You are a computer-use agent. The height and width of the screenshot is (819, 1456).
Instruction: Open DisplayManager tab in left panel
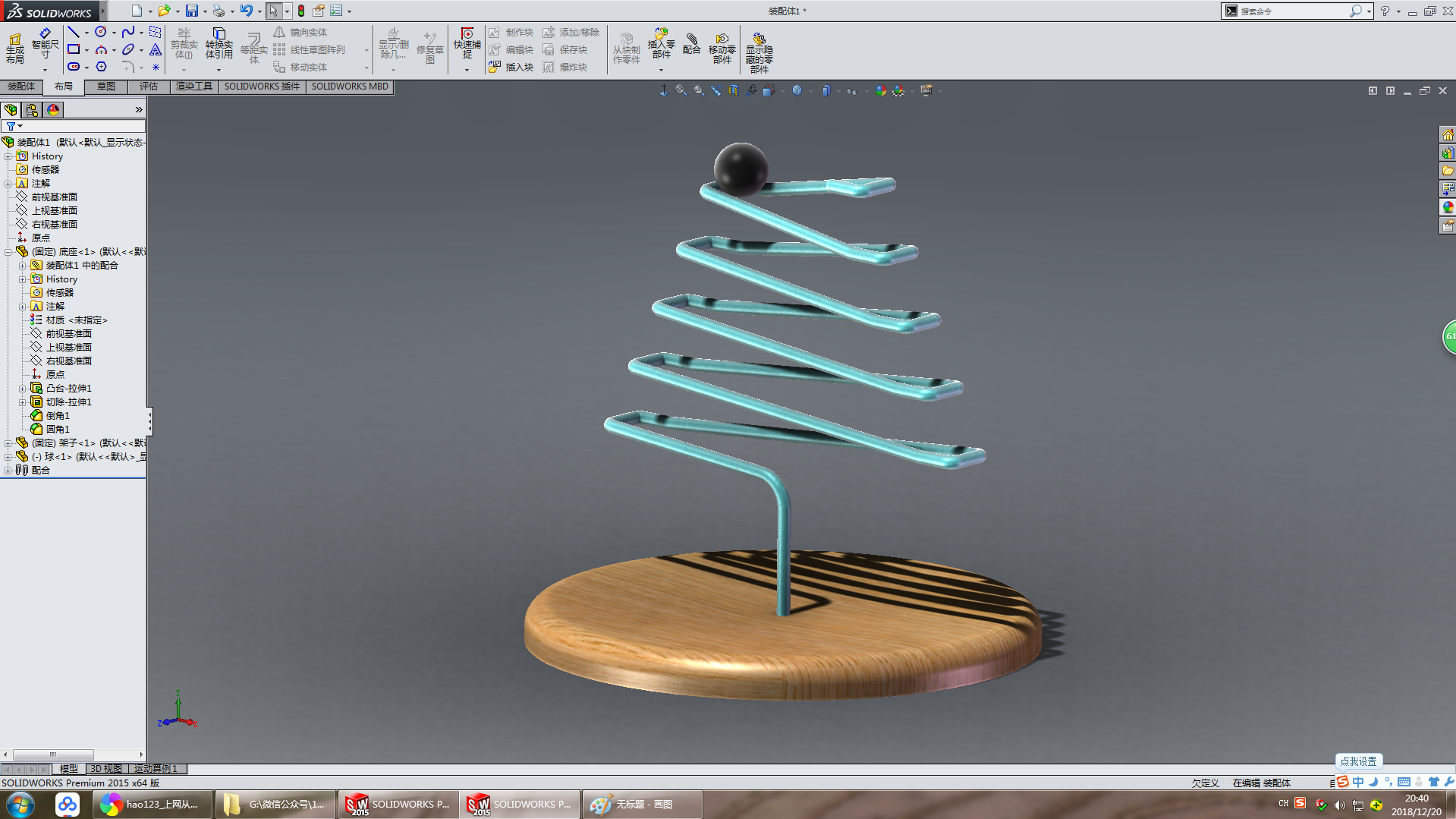click(53, 110)
